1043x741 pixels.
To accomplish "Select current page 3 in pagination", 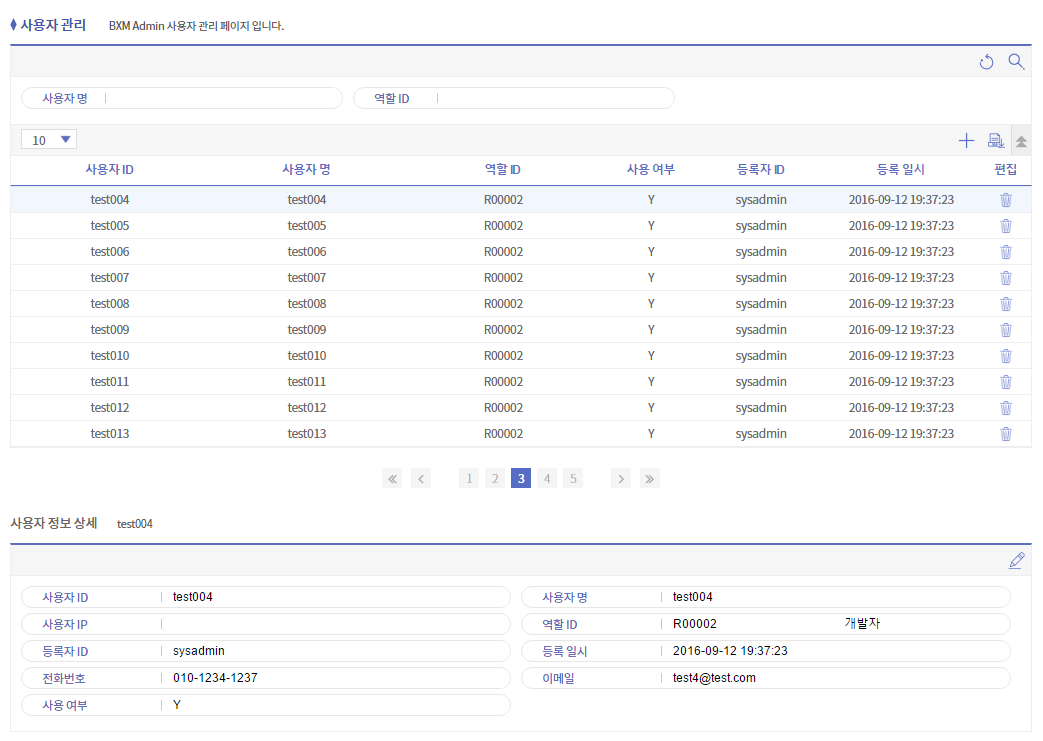I will point(521,478).
